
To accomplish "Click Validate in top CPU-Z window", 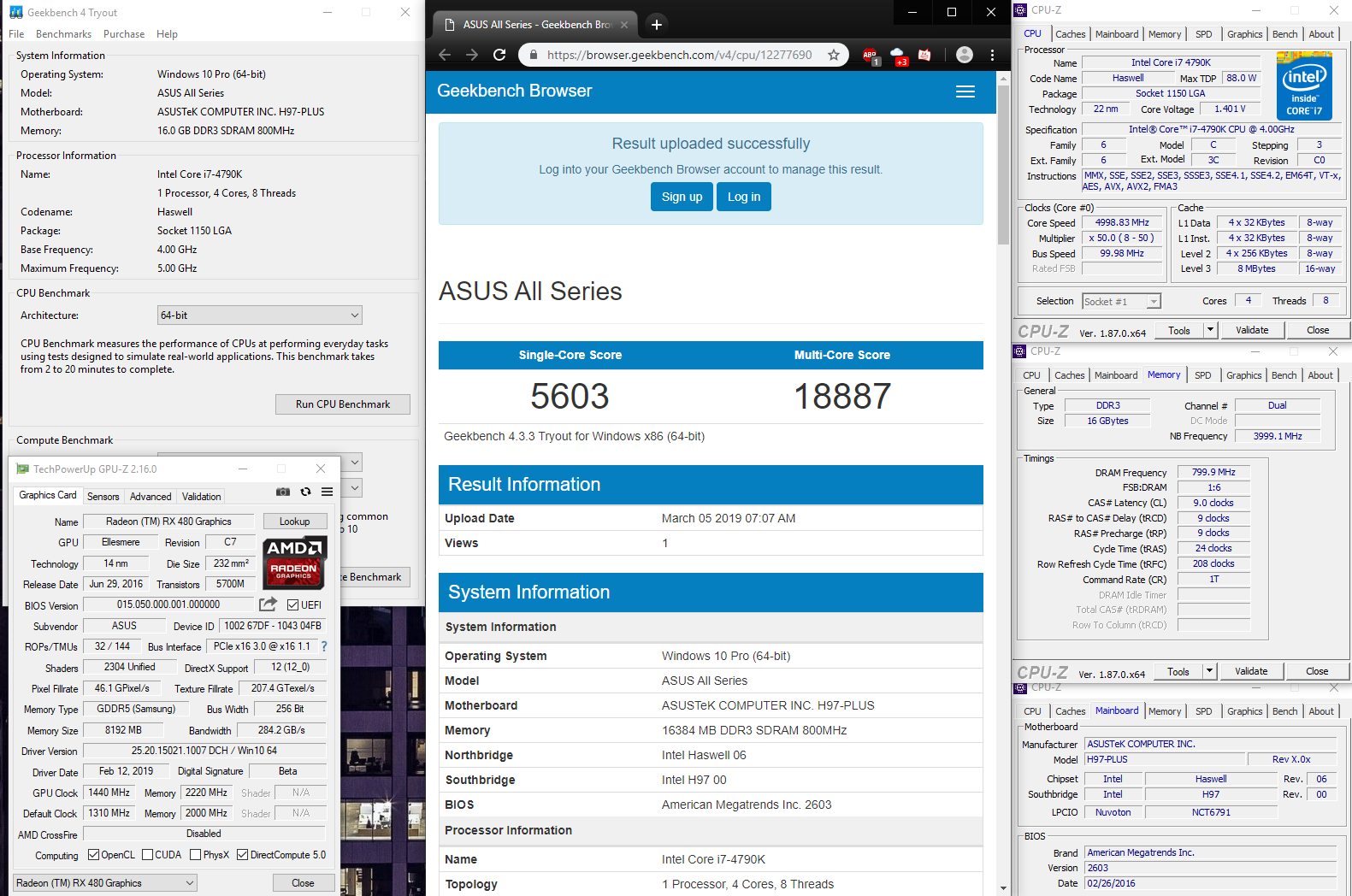I will [1252, 330].
